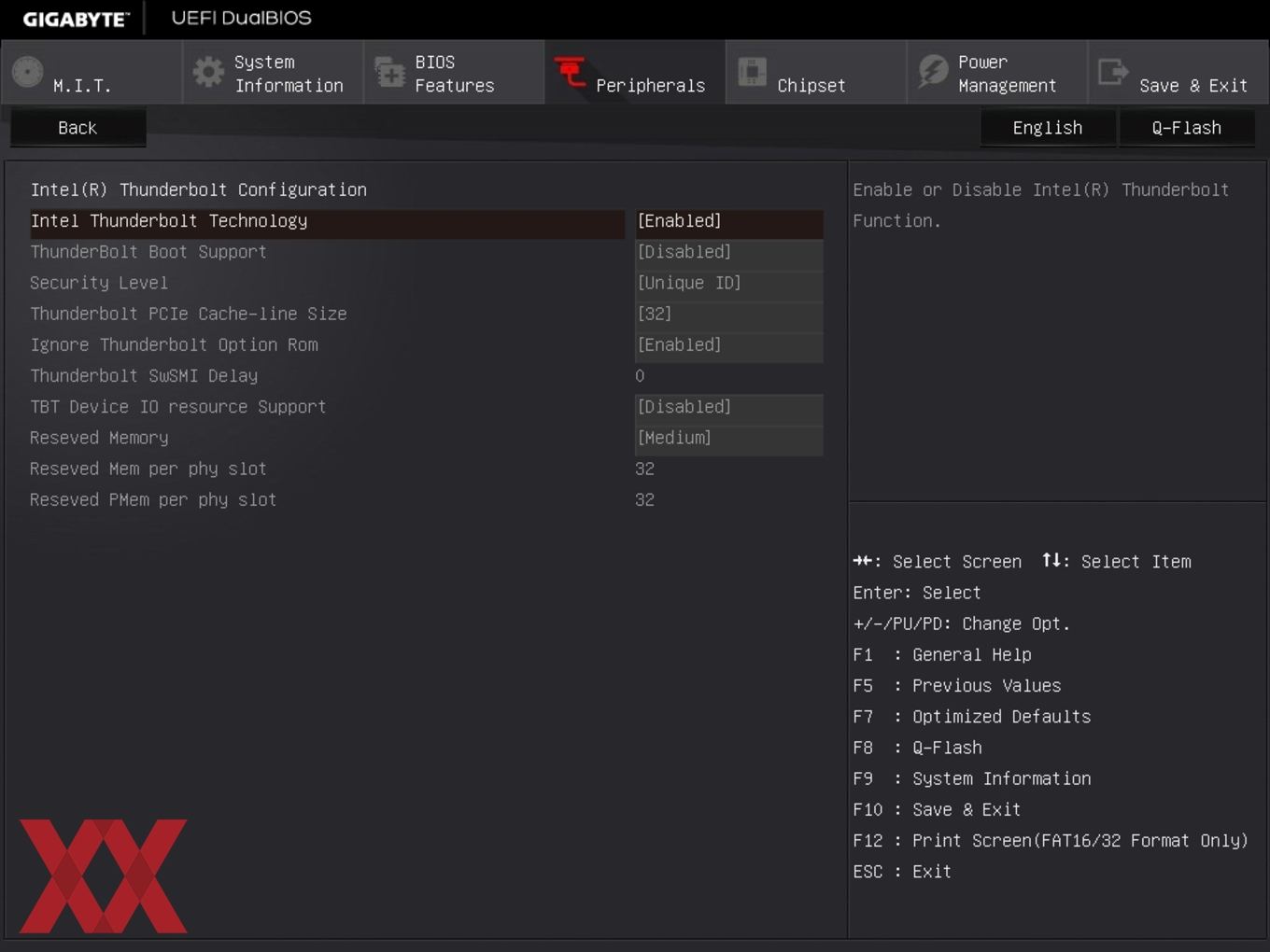Go to the Chipset tab
Image resolution: width=1270 pixels, height=952 pixels.
[816, 72]
